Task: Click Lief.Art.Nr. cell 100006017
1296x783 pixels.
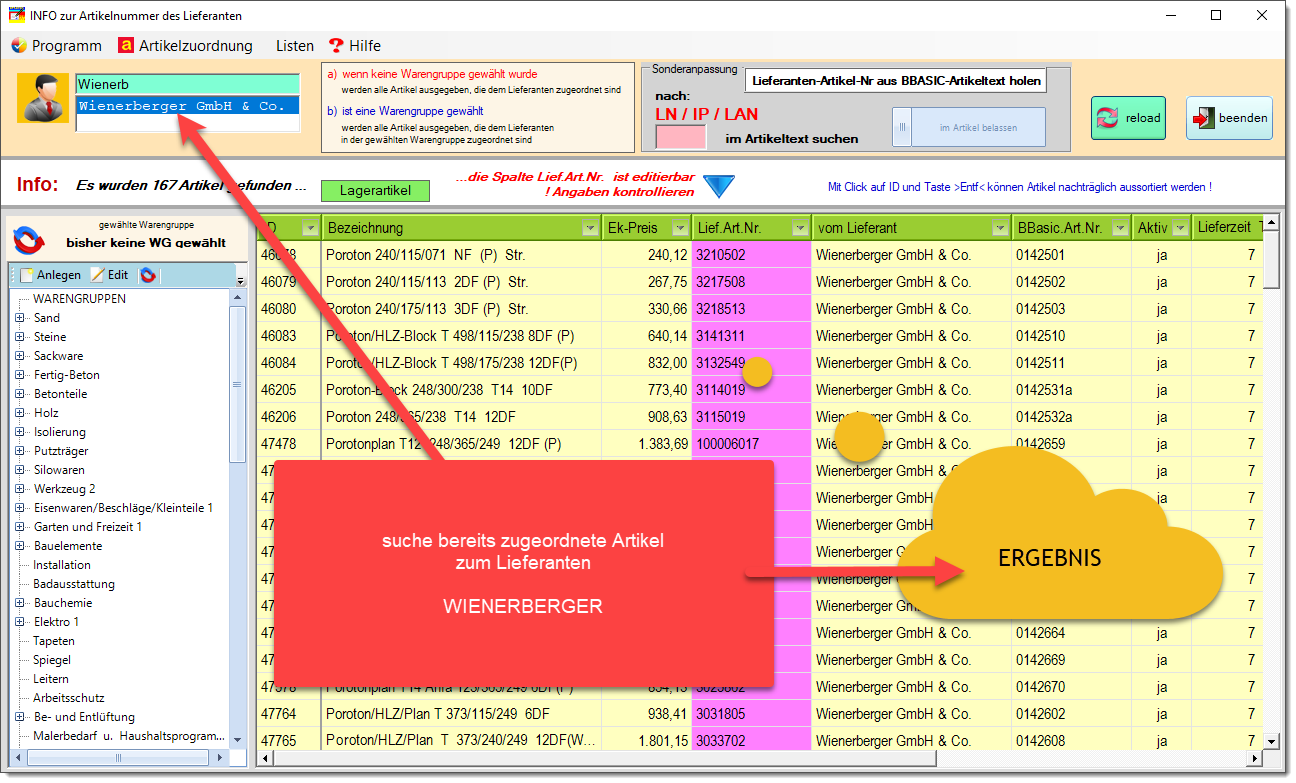Action: pos(751,444)
